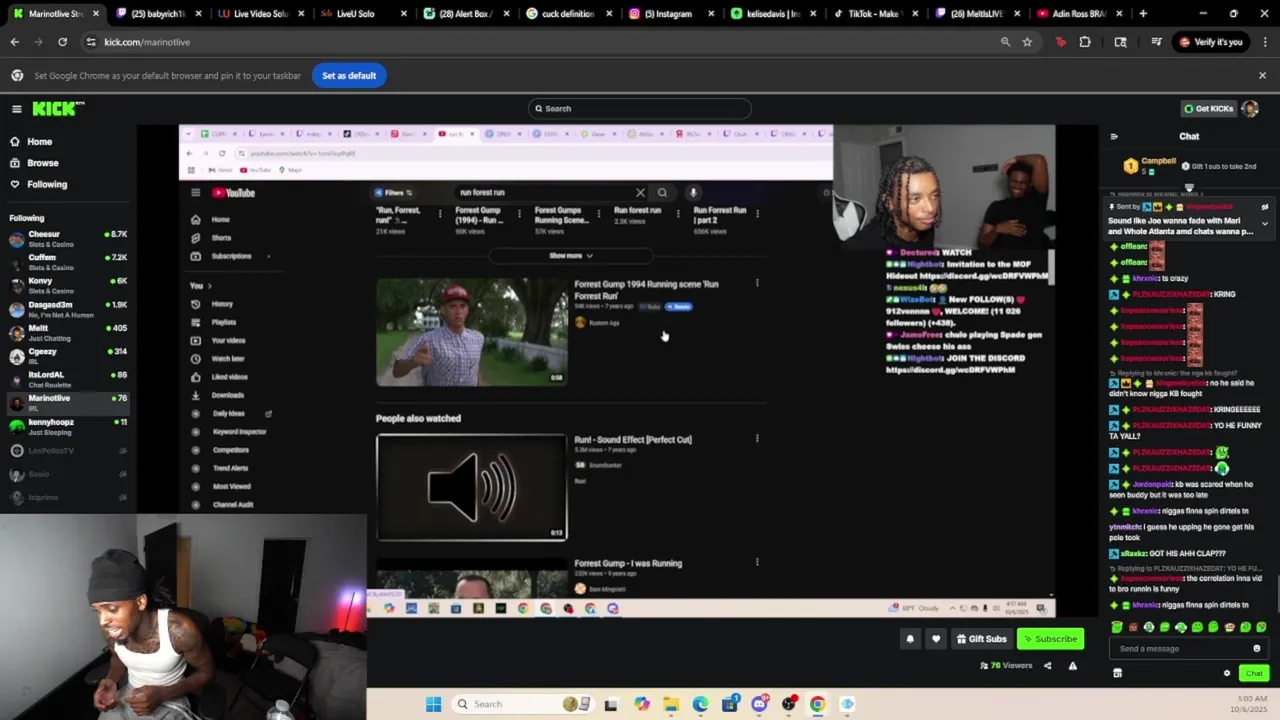The width and height of the screenshot is (1280, 720).
Task: Select Cgeezy channel in Following
Action: click(x=68, y=355)
